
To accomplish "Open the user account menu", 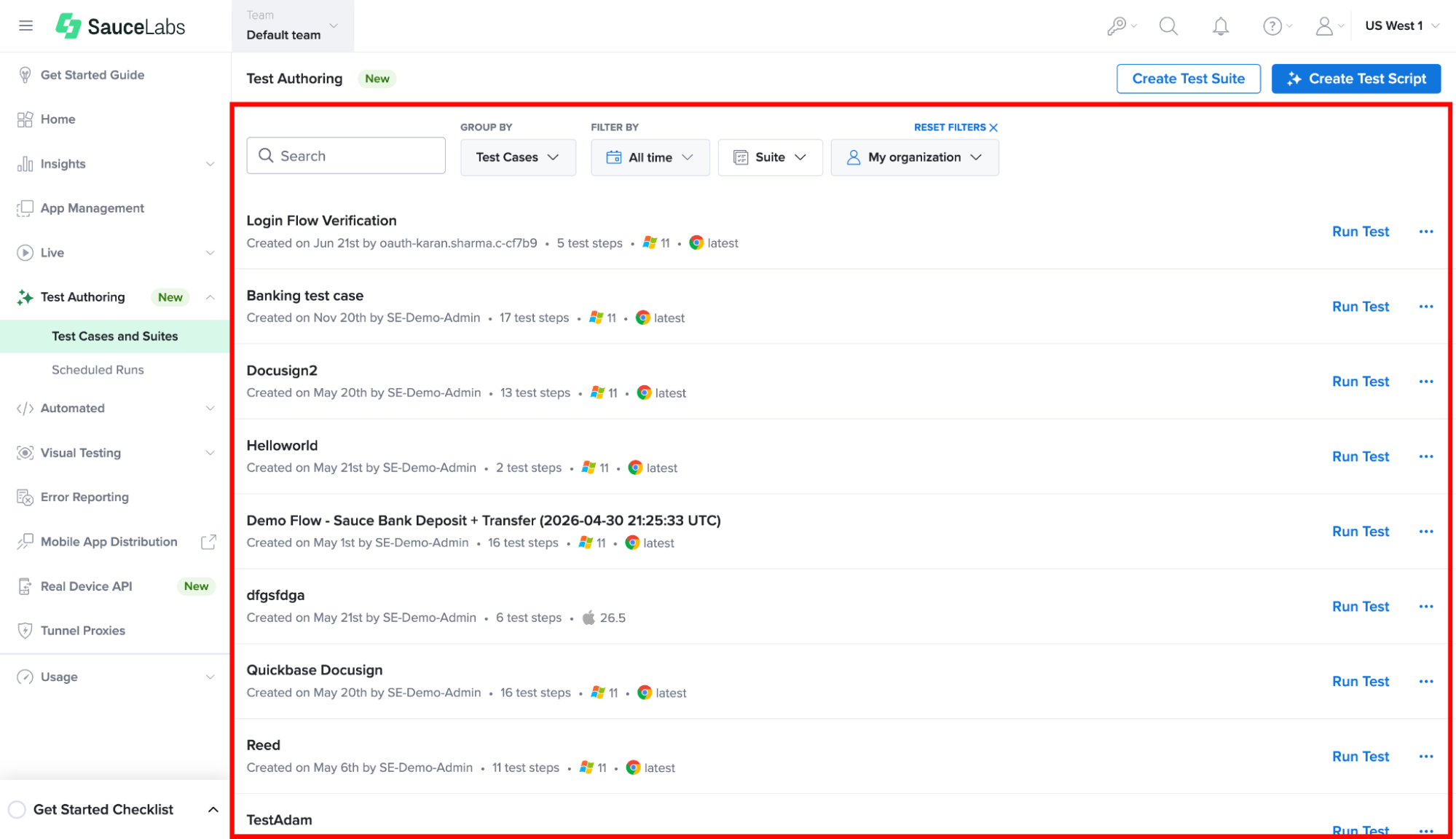I will (1325, 26).
